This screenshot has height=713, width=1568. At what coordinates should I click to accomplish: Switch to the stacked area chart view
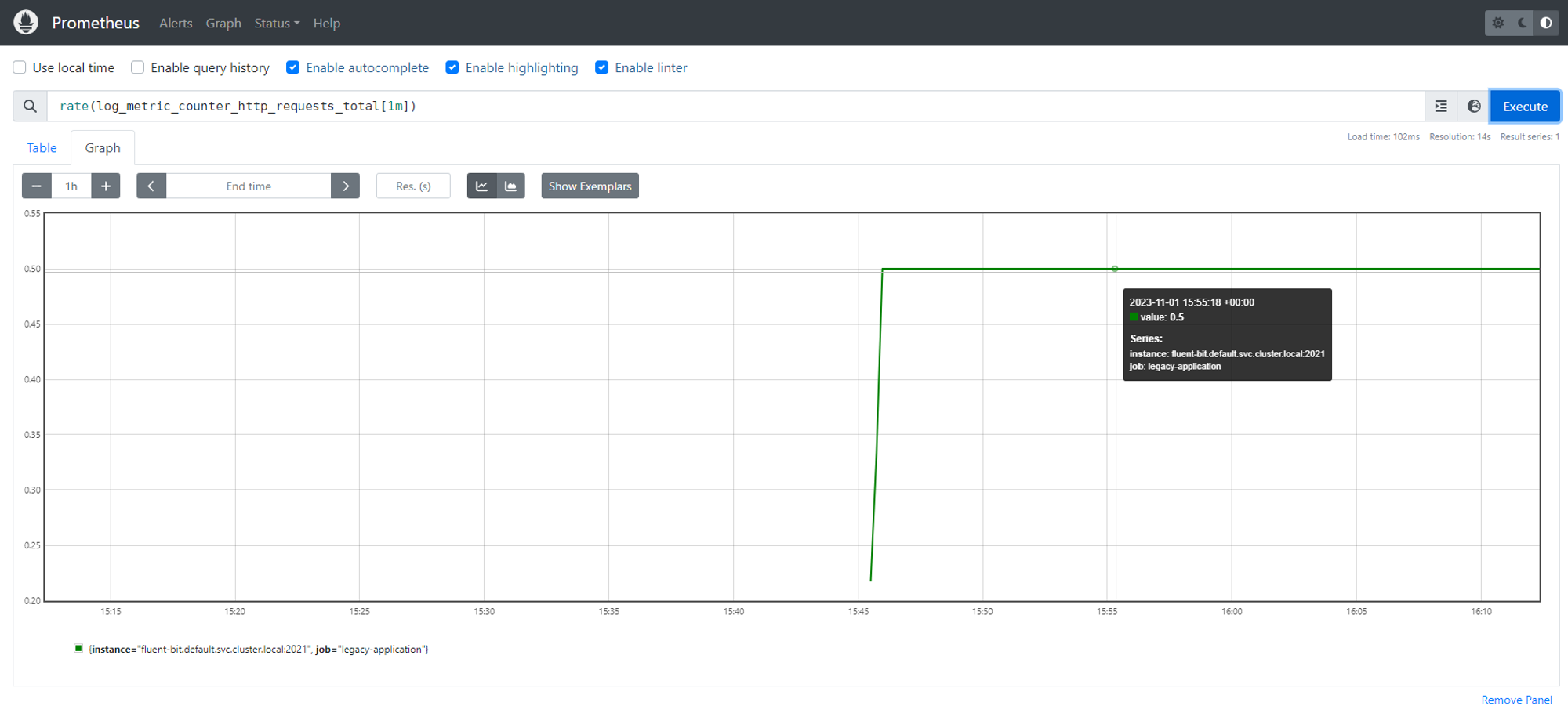click(x=511, y=186)
